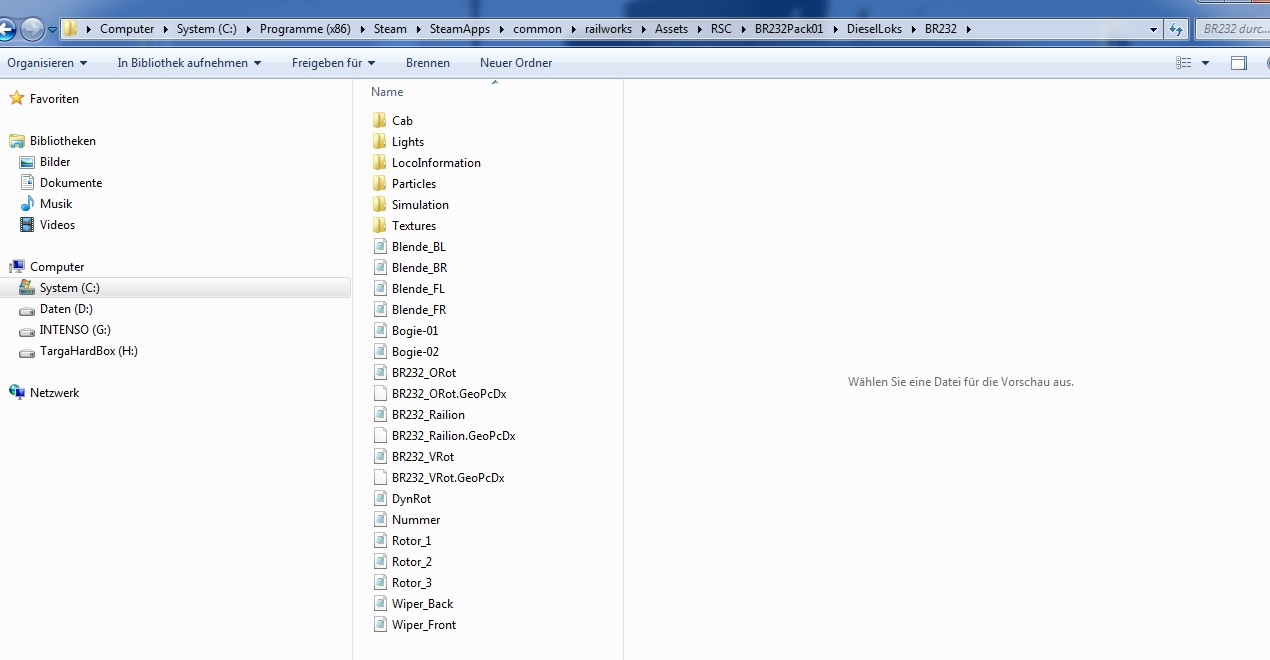Select the file named BR232_VRot
Image resolution: width=1270 pixels, height=660 pixels.
(423, 457)
